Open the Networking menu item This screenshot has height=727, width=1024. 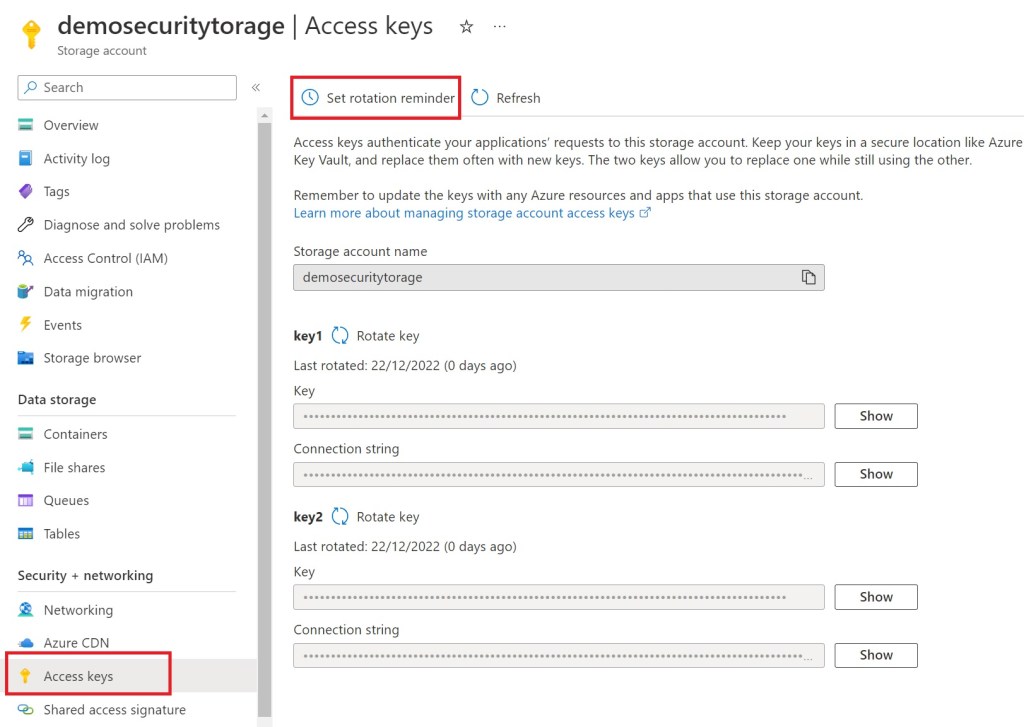(x=78, y=610)
